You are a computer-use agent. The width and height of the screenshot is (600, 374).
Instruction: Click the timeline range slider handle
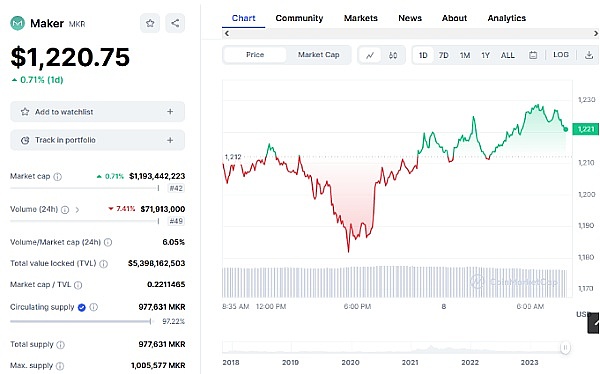tap(565, 348)
